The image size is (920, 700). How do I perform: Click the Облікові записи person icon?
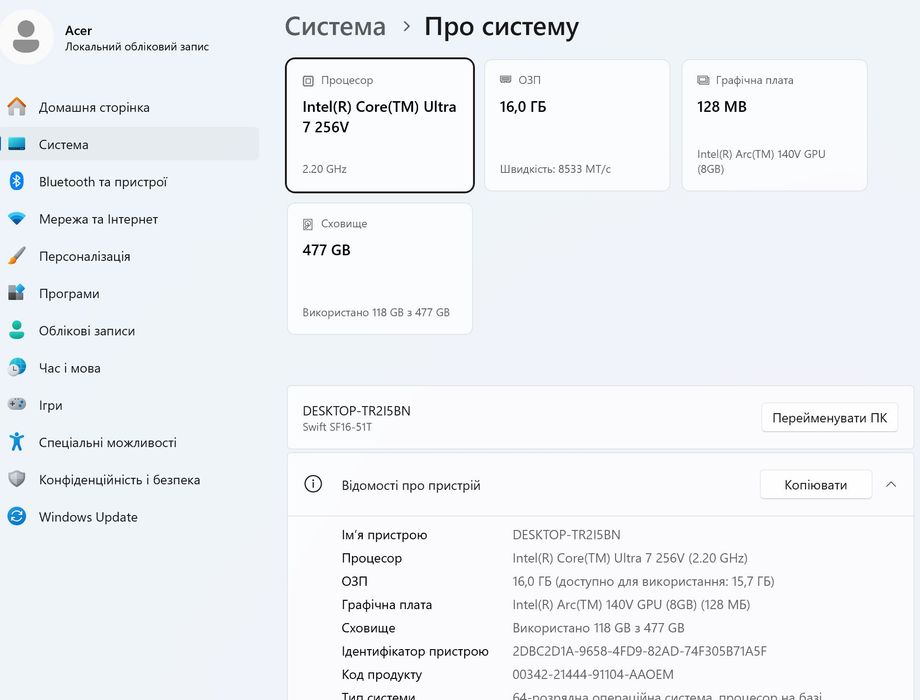16,330
